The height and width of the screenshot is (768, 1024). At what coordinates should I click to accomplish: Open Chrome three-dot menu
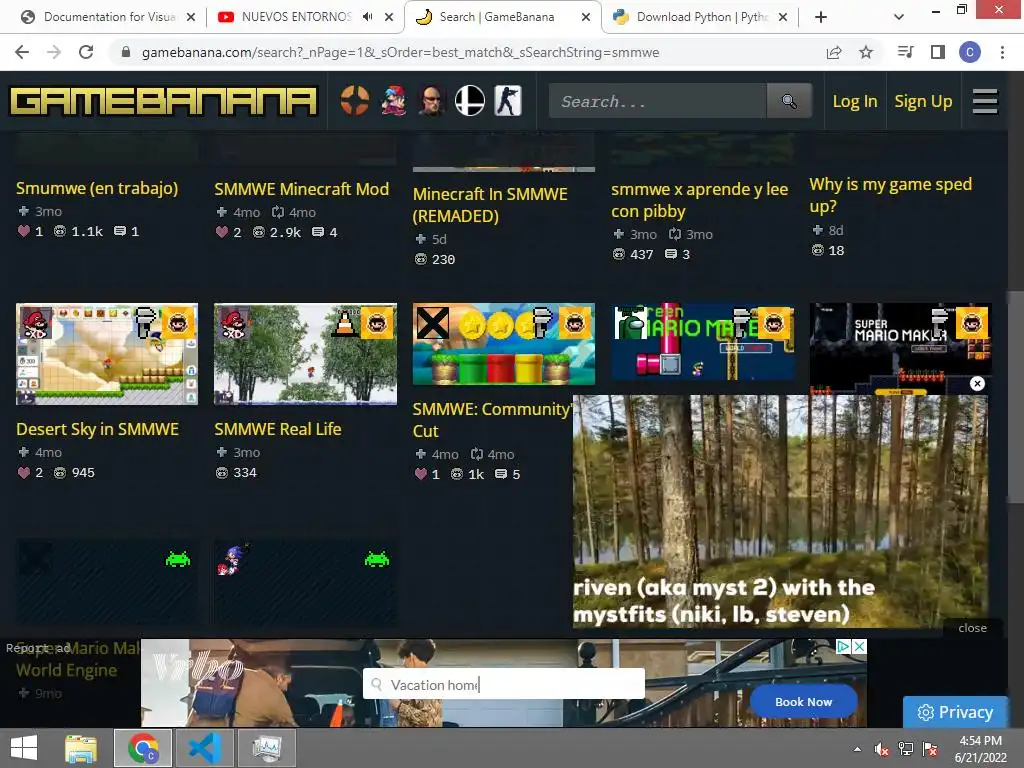pos(1002,52)
